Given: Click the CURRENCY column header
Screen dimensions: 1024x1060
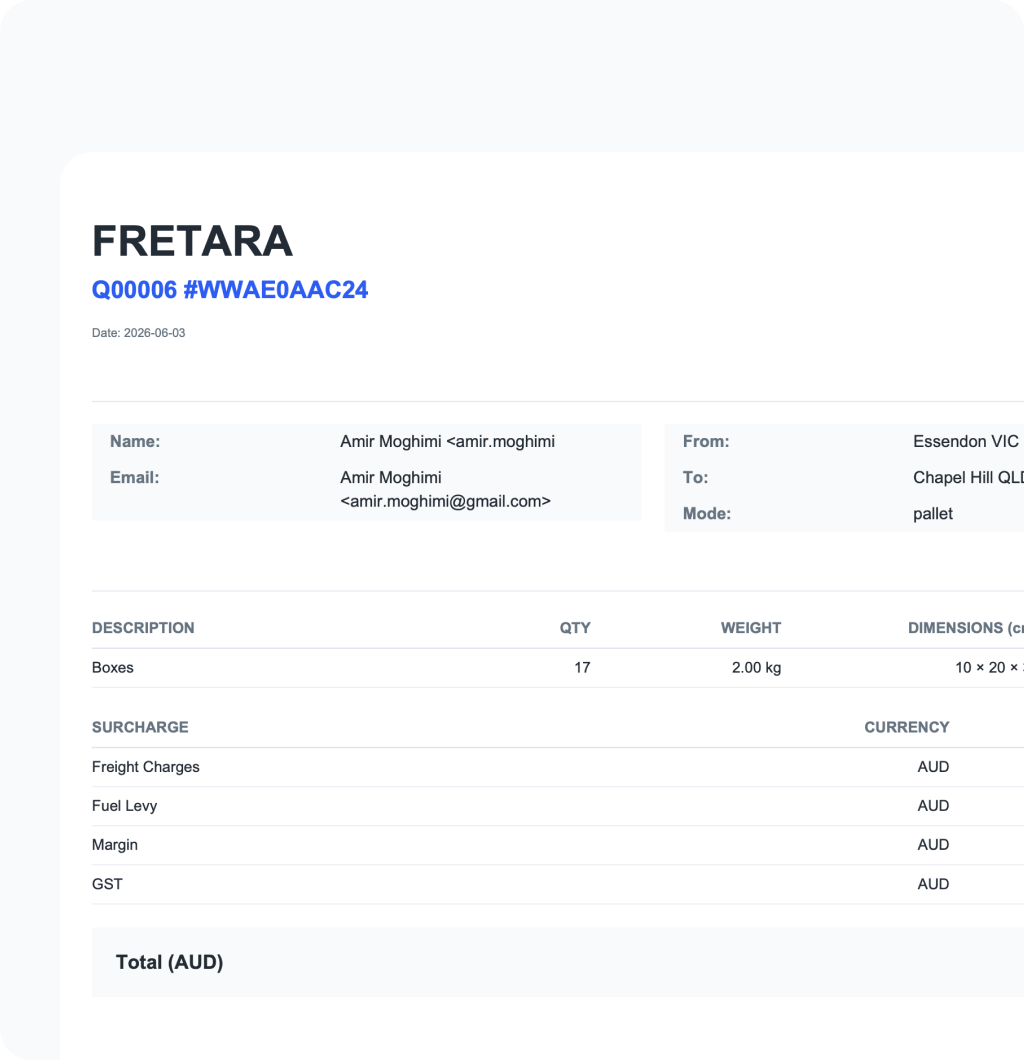Looking at the screenshot, I should [x=906, y=727].
